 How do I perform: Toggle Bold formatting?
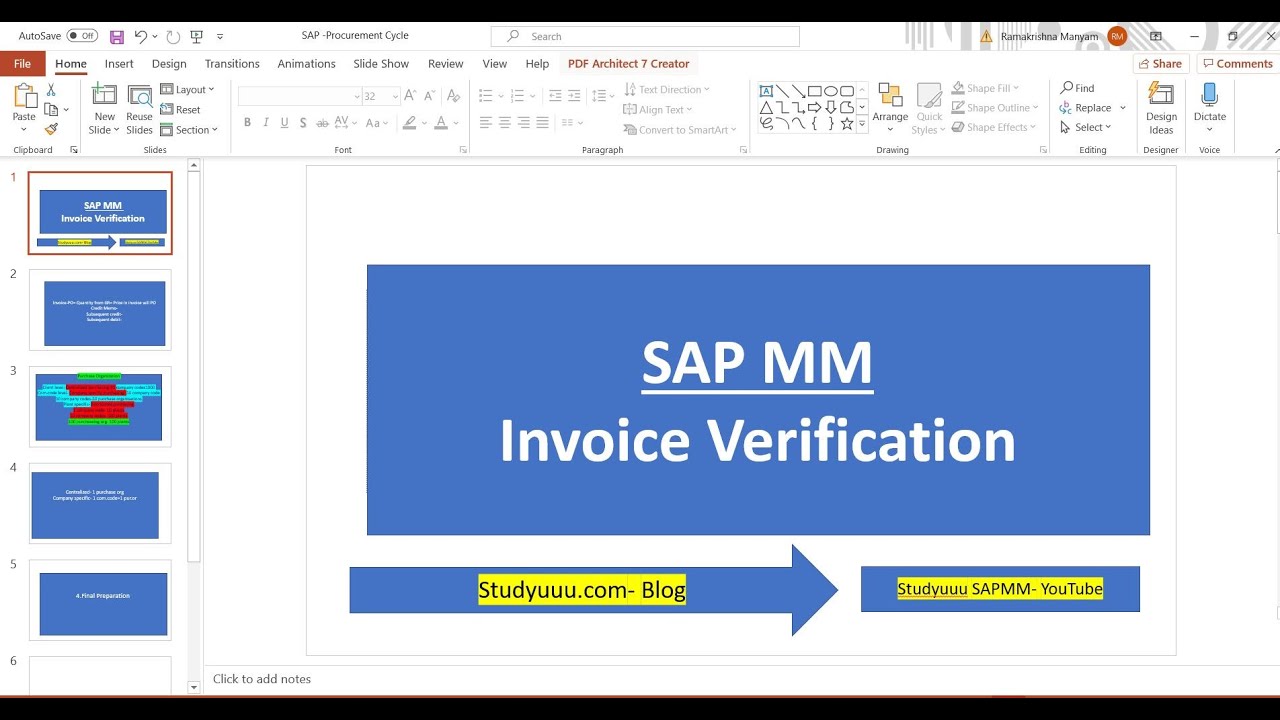[x=247, y=123]
